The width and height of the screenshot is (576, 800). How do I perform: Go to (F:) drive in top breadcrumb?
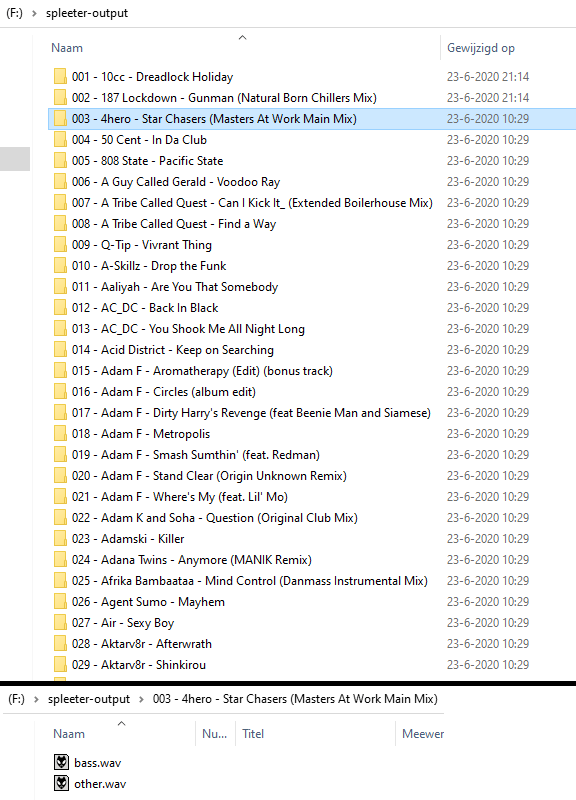[14, 13]
